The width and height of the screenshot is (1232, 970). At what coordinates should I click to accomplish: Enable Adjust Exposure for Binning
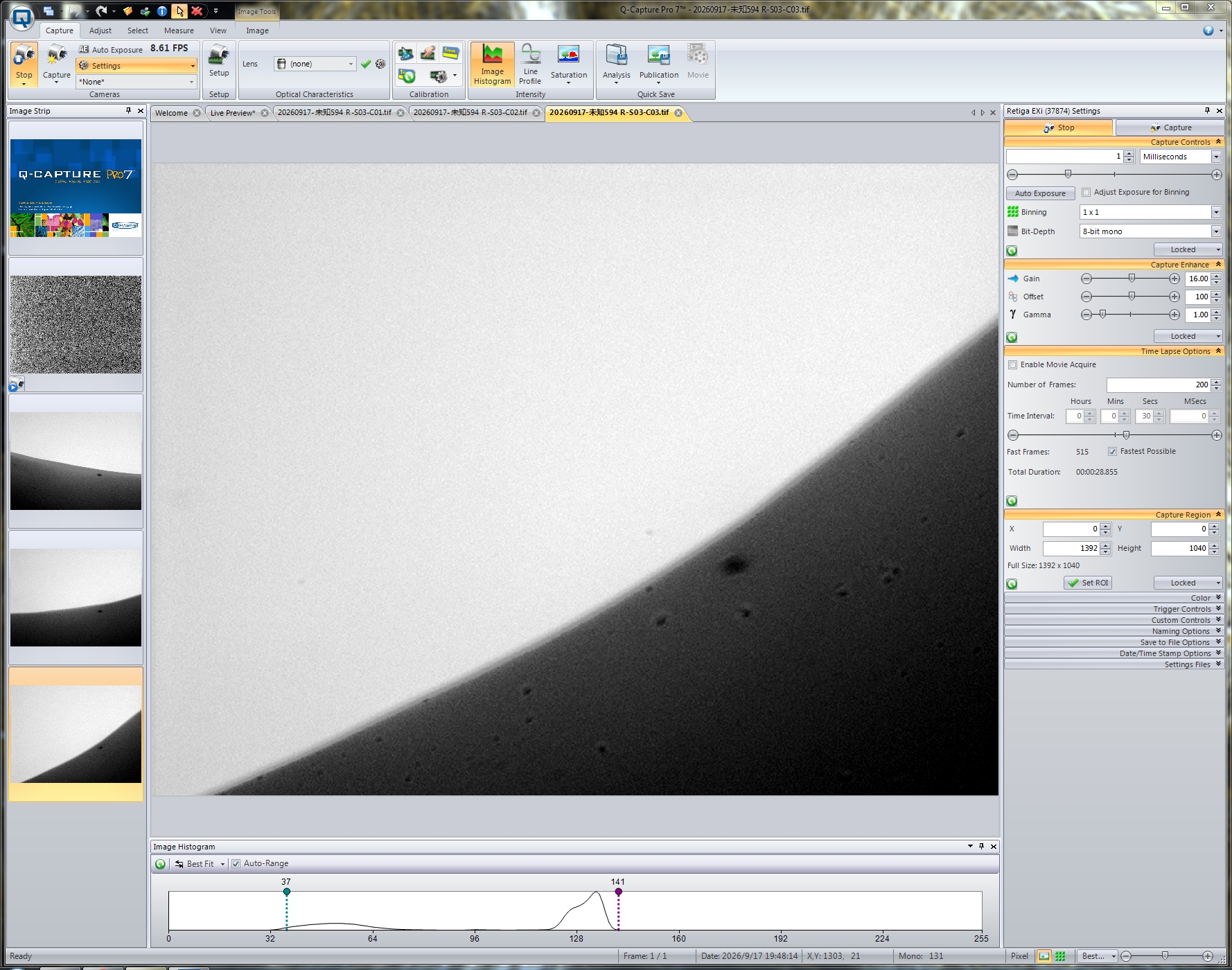pos(1086,193)
